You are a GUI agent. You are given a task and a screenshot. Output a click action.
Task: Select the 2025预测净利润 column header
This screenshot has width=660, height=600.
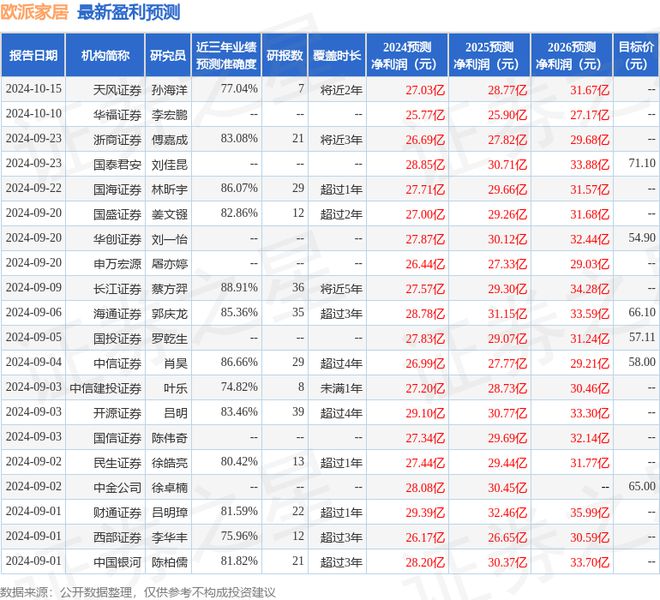point(490,55)
